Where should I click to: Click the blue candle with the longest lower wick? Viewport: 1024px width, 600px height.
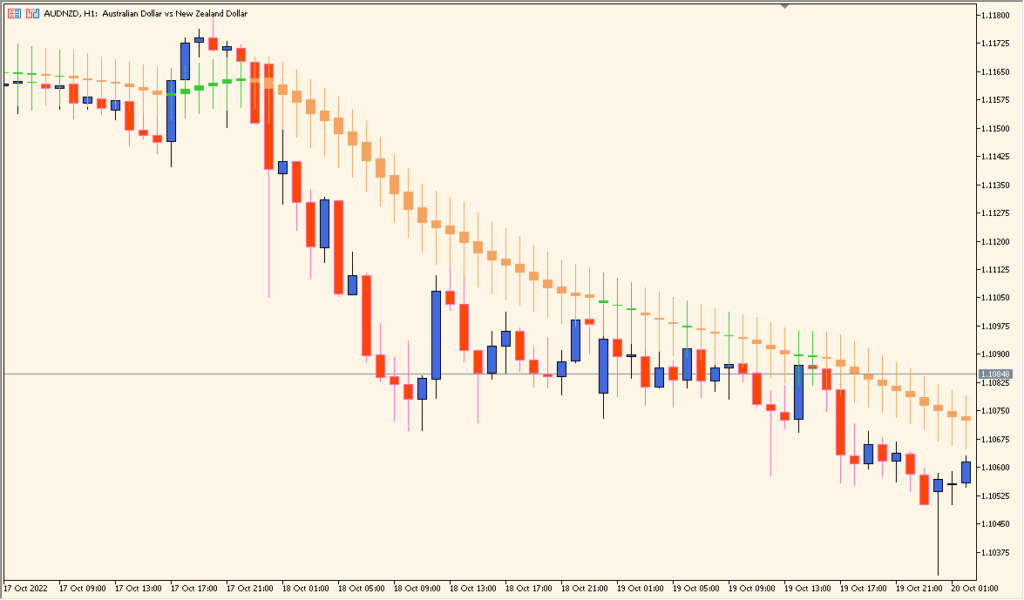point(938,485)
